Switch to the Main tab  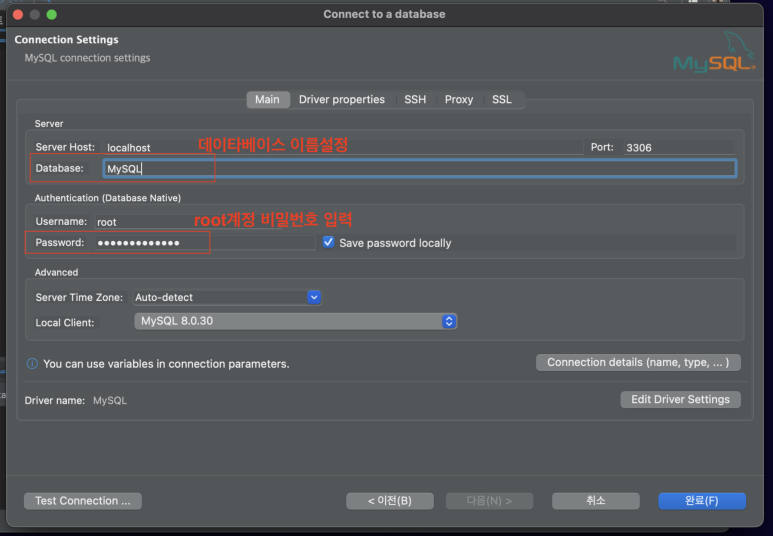tap(267, 100)
